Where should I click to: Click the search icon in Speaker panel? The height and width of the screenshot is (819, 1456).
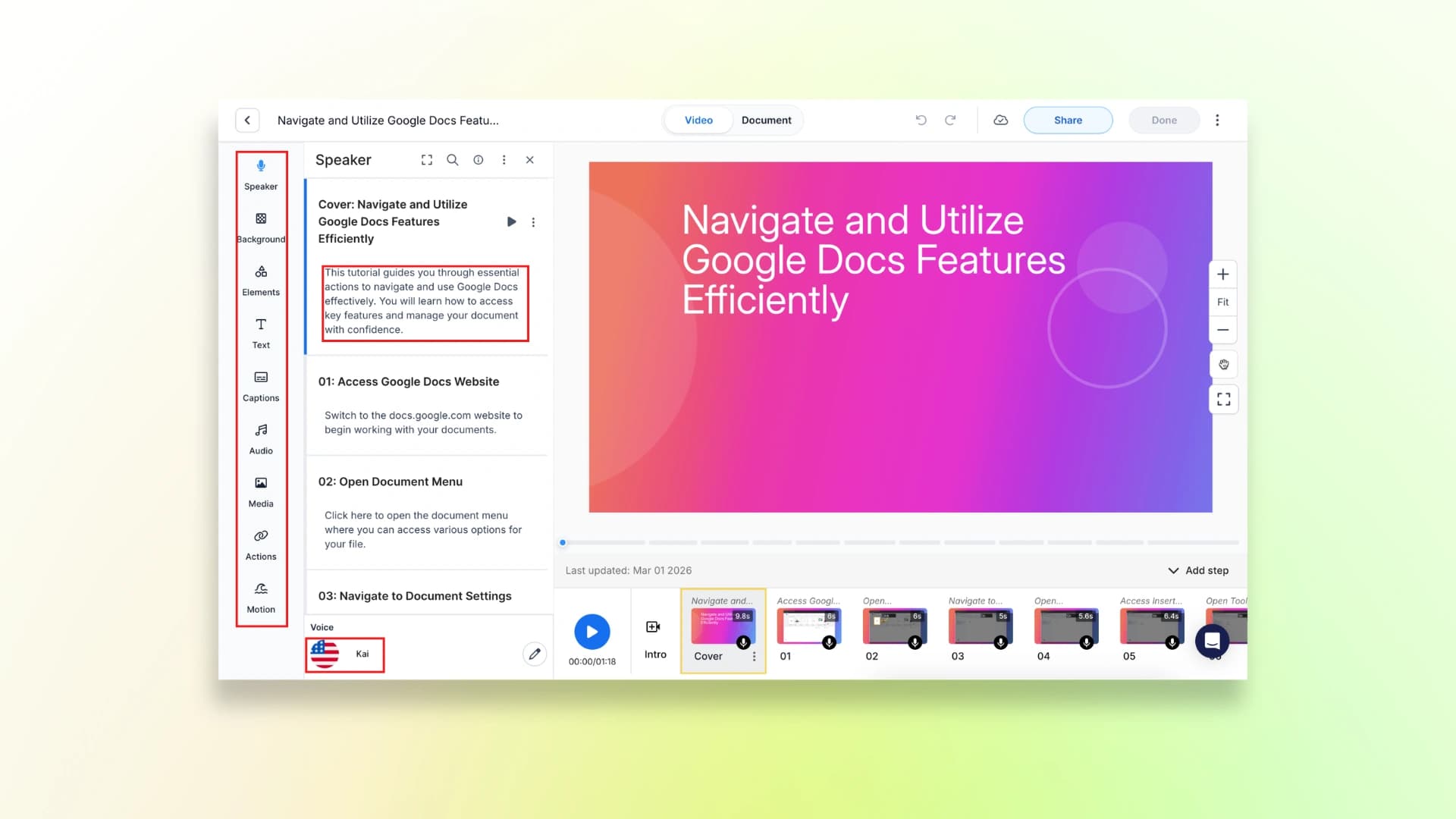pos(452,160)
